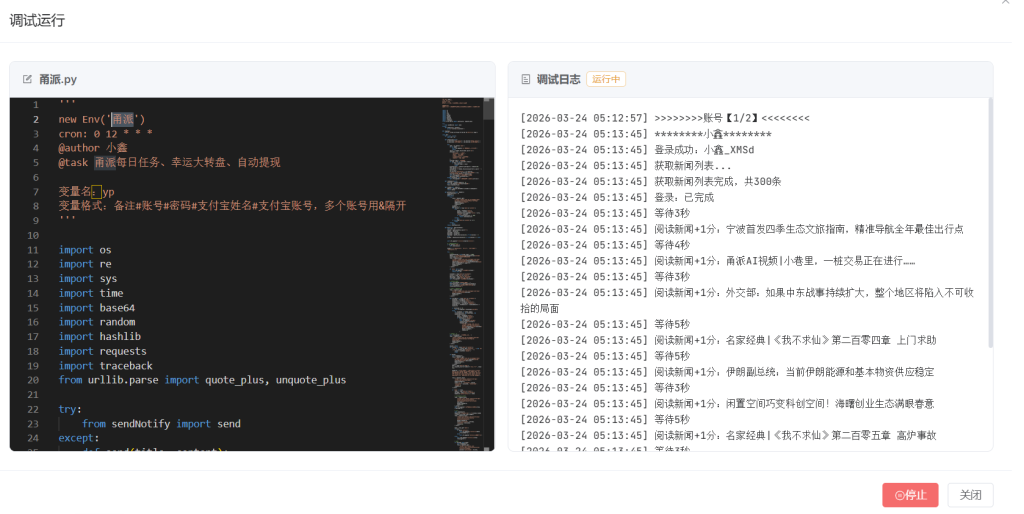1024x514 pixels.
Task: Click the 关闭 button
Action: coord(970,495)
